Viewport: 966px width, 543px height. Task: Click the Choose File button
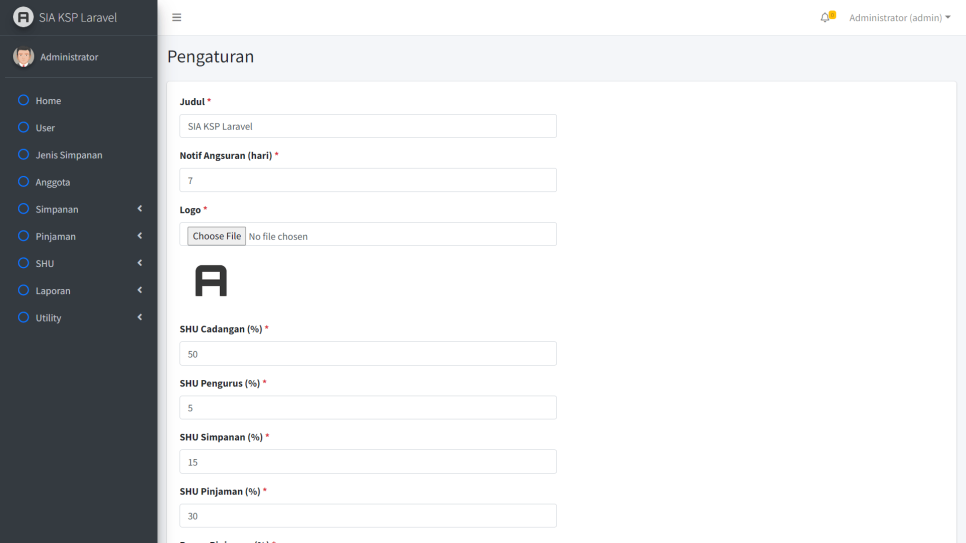click(x=216, y=236)
